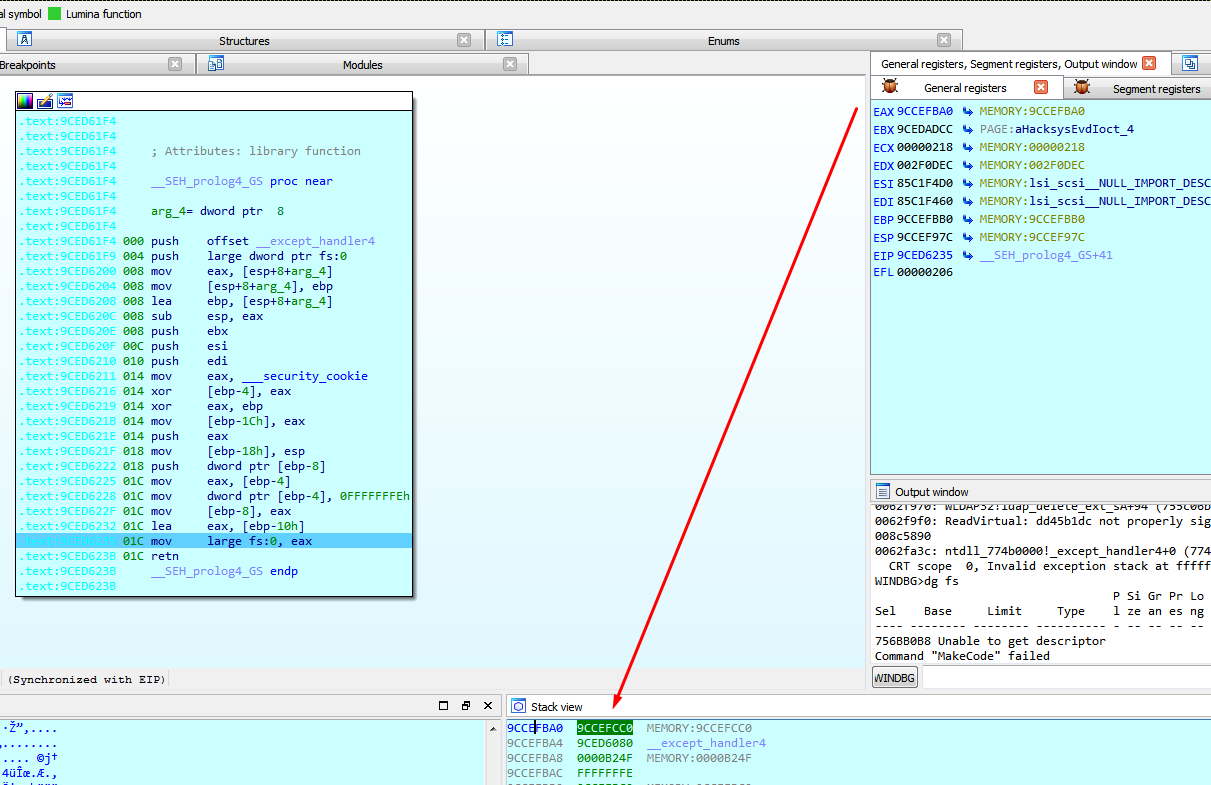Click the third icon in graph node header
This screenshot has width=1211, height=785.
(x=65, y=101)
